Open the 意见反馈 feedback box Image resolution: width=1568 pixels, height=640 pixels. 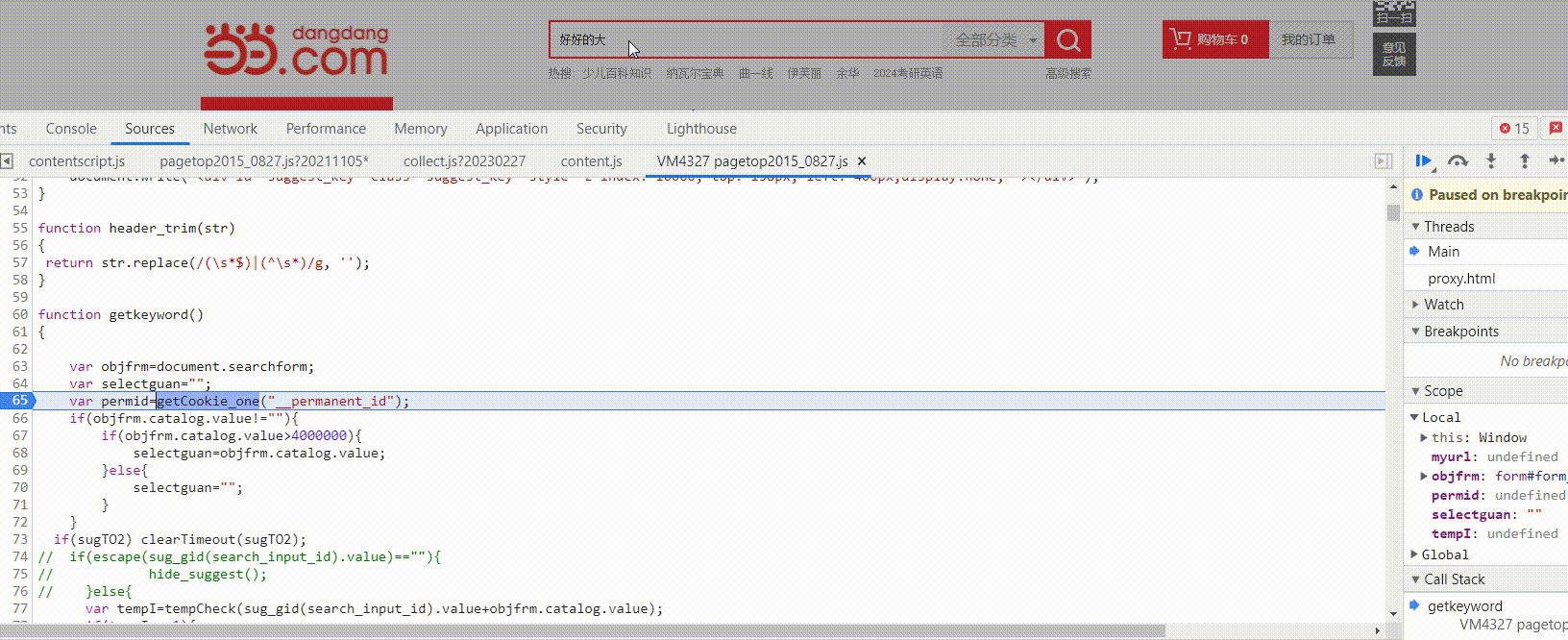point(1394,54)
